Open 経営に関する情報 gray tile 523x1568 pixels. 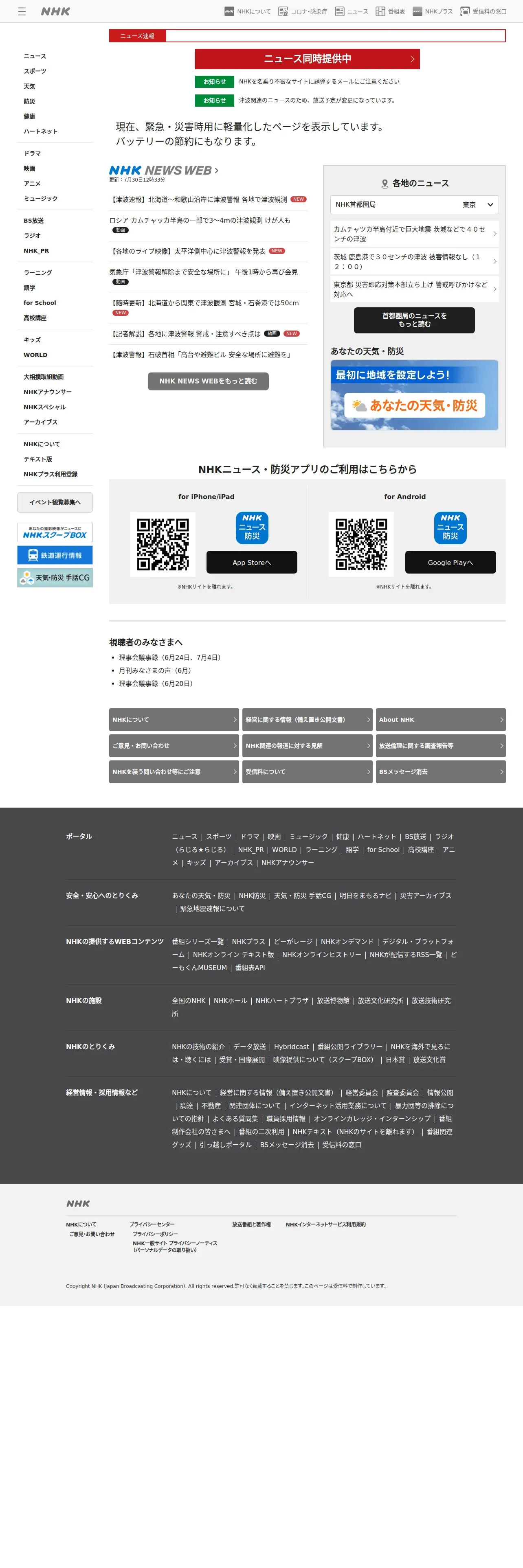(x=308, y=719)
